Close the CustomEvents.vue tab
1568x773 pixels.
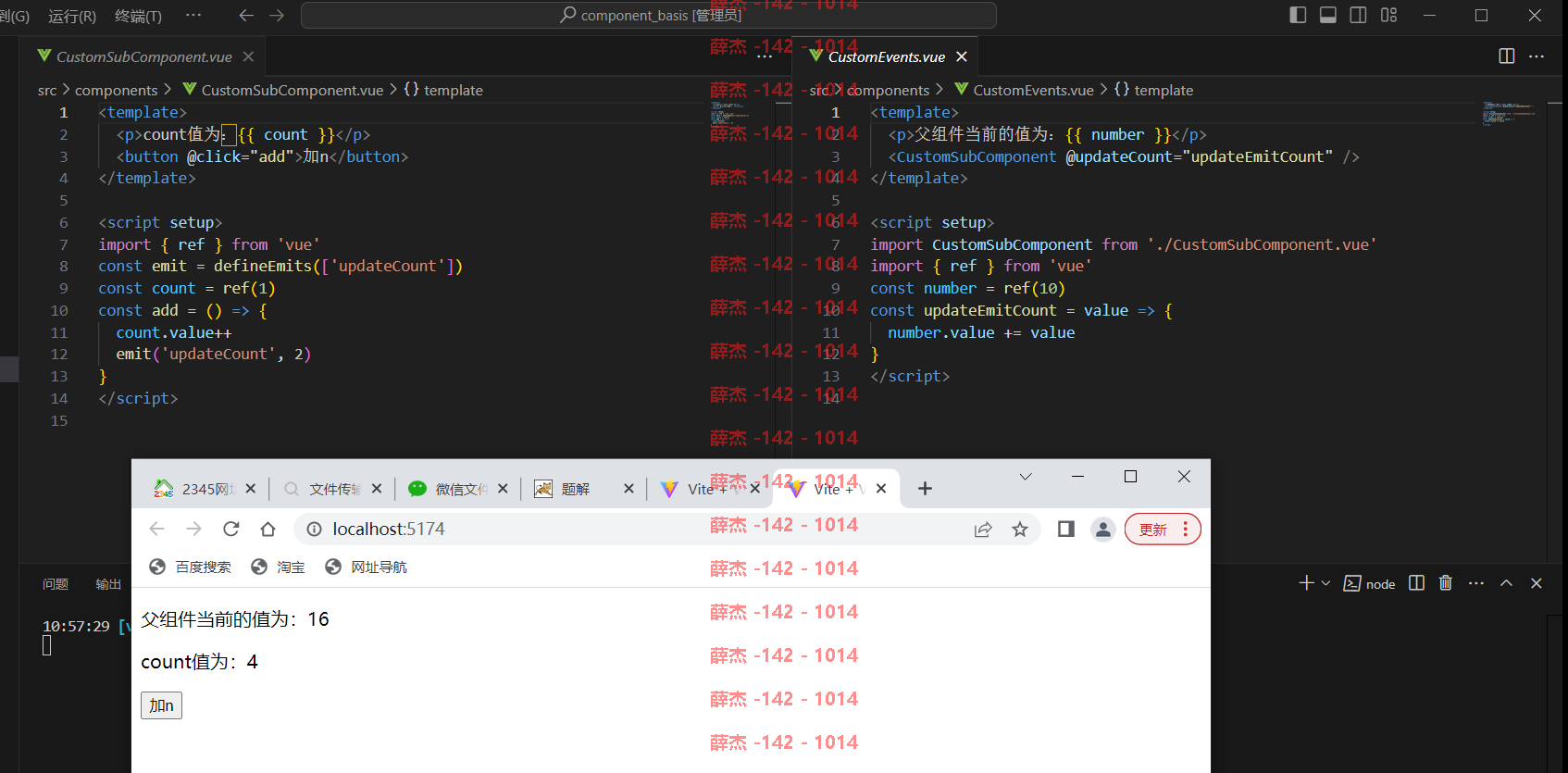tap(962, 56)
